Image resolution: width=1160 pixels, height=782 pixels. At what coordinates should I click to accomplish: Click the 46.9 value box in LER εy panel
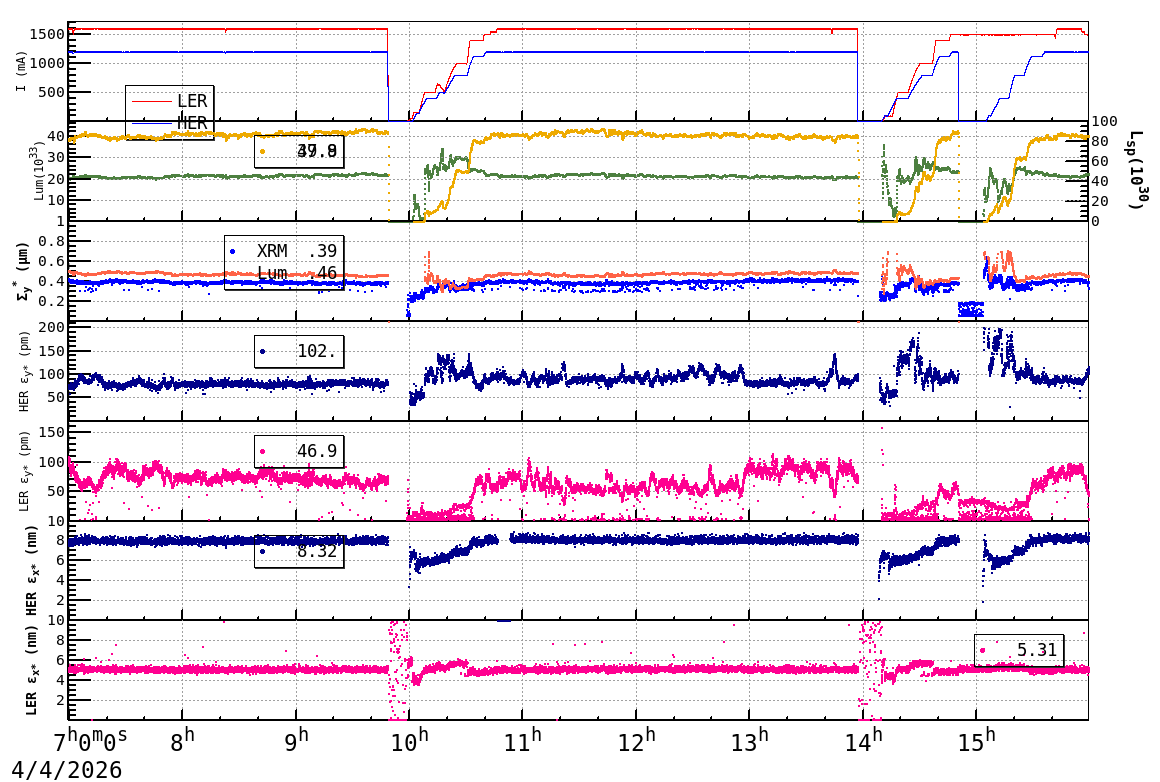pyautogui.click(x=299, y=451)
